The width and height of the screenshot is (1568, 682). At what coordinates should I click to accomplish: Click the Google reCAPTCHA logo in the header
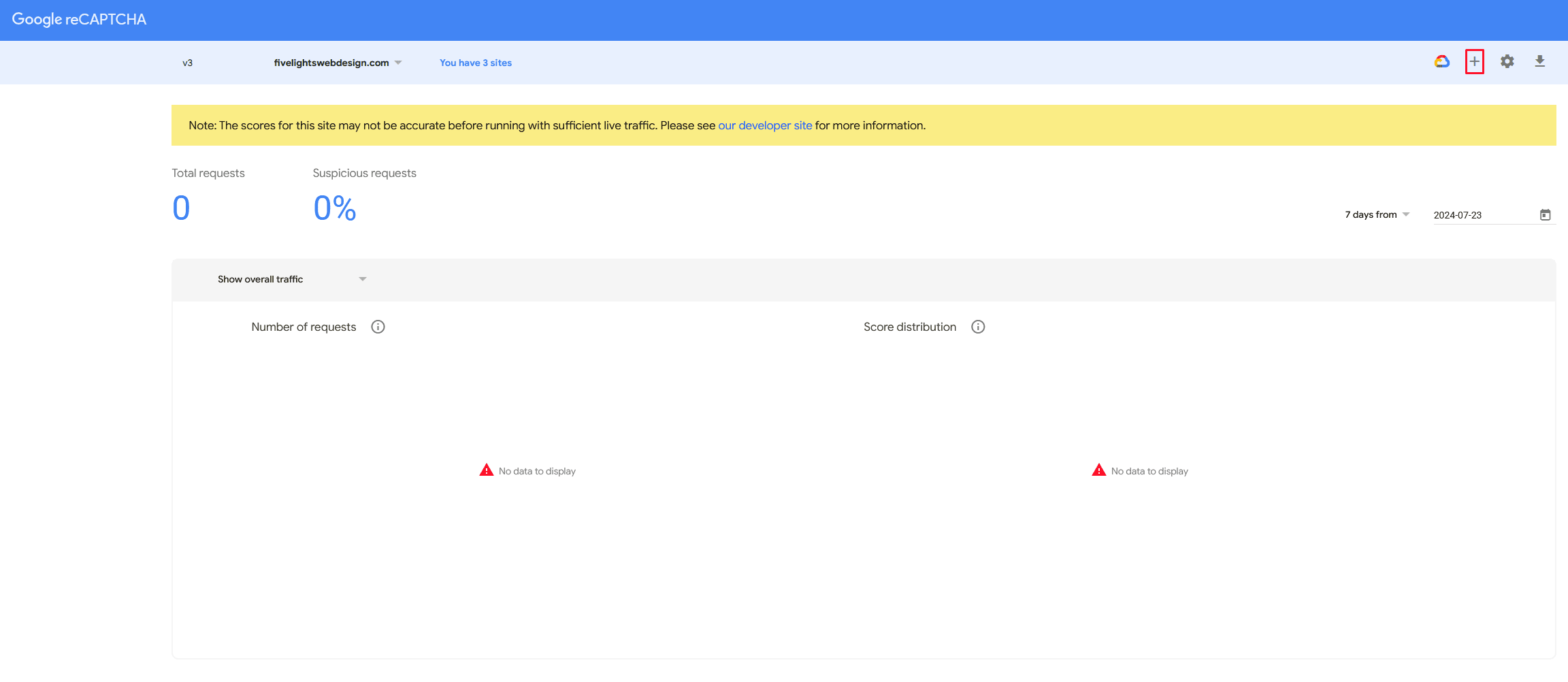click(x=79, y=19)
